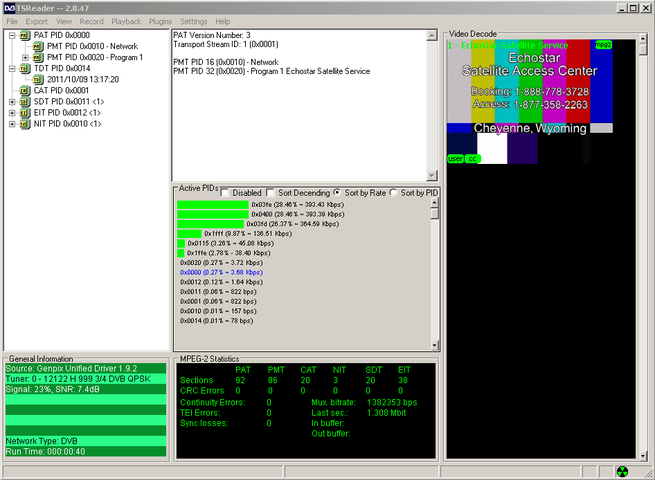Open the Plugins menu
Image resolution: width=655 pixels, height=480 pixels.
click(x=160, y=21)
